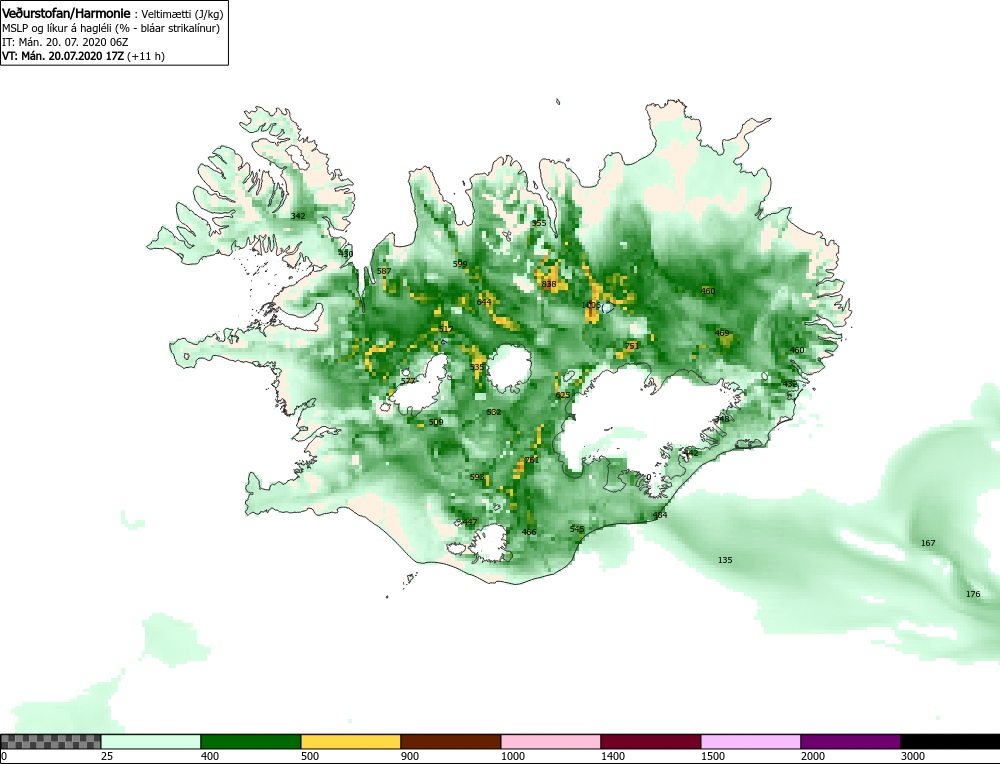Click the map value 599
This screenshot has height=764, width=1000.
tap(460, 264)
